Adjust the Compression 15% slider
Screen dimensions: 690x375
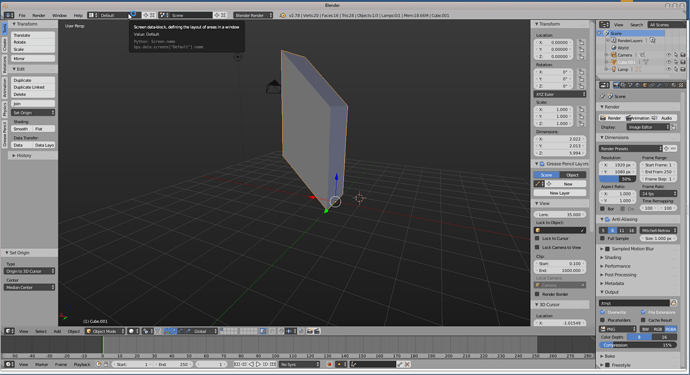pos(638,345)
